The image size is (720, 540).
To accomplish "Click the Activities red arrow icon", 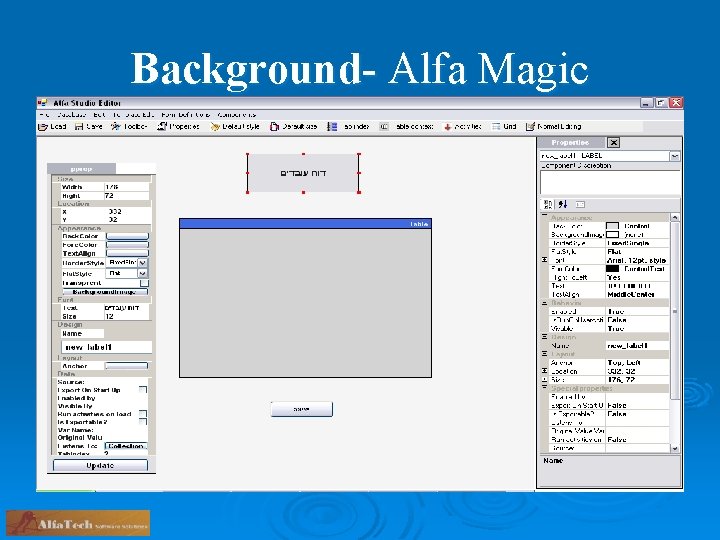I will click(447, 127).
